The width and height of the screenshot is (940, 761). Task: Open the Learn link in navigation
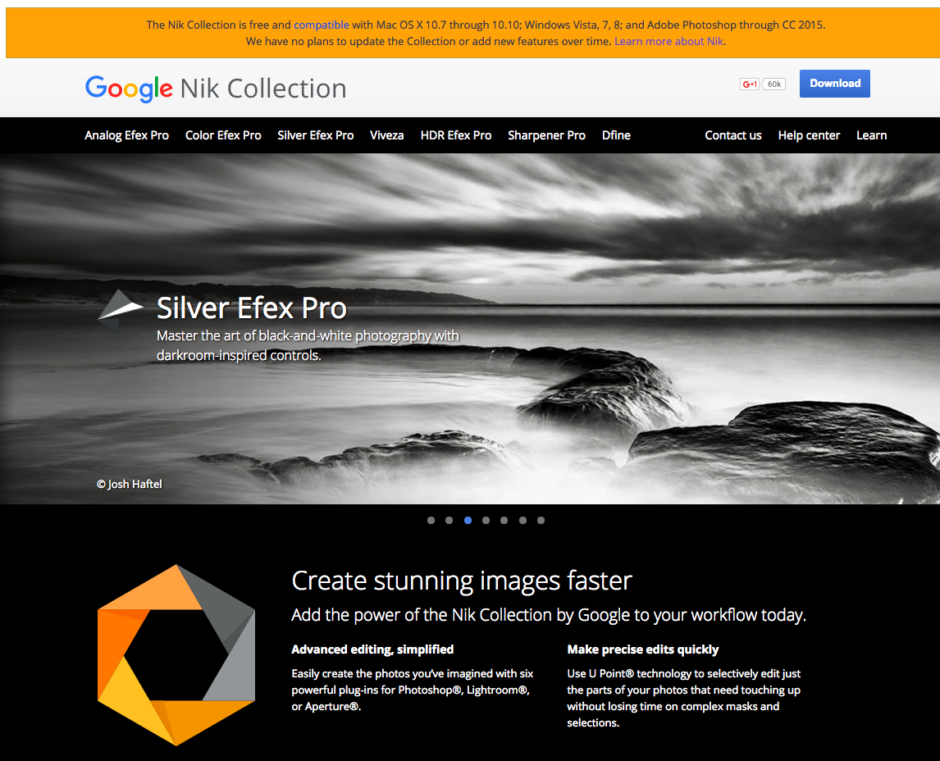(871, 136)
